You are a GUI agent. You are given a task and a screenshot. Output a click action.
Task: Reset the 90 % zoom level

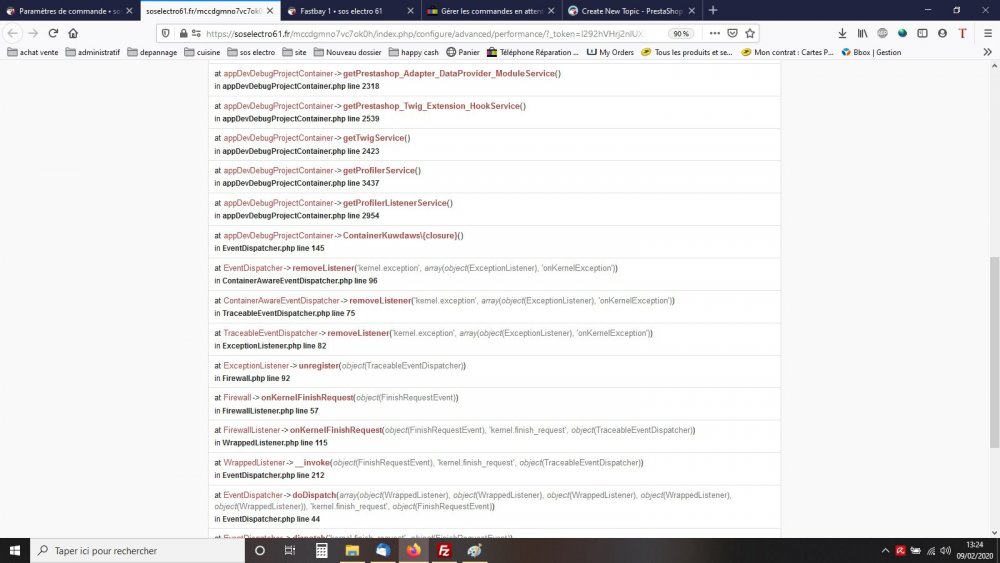click(681, 34)
